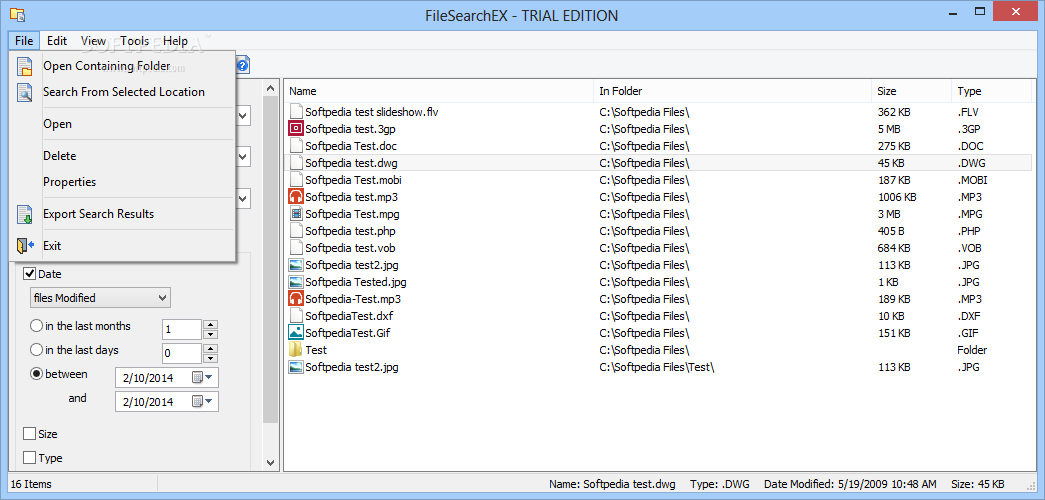Open the File menu
The height and width of the screenshot is (500, 1045).
click(x=24, y=41)
